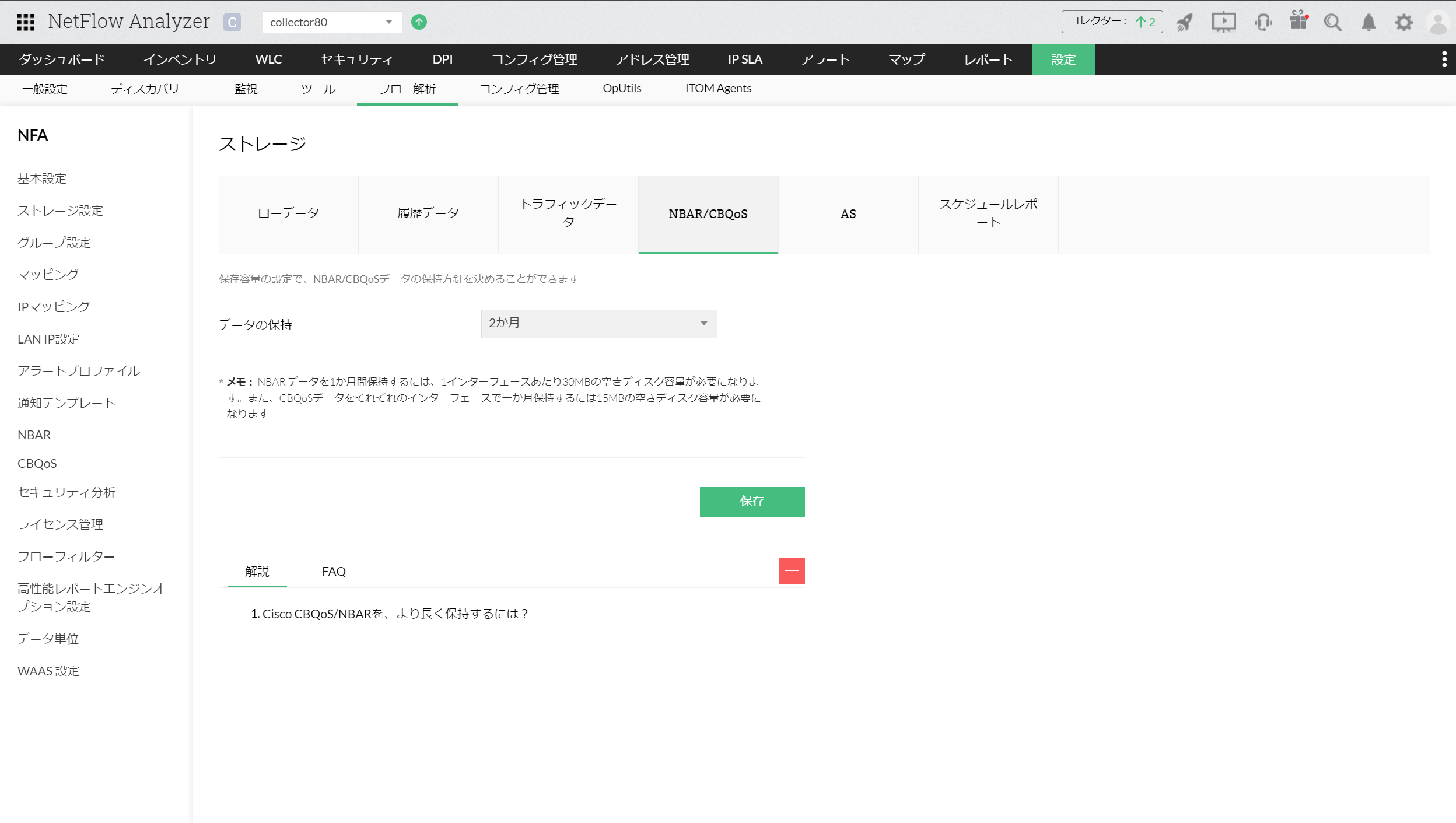The image size is (1456, 823).
Task: Click the rocket quick-start icon
Action: point(1184,22)
